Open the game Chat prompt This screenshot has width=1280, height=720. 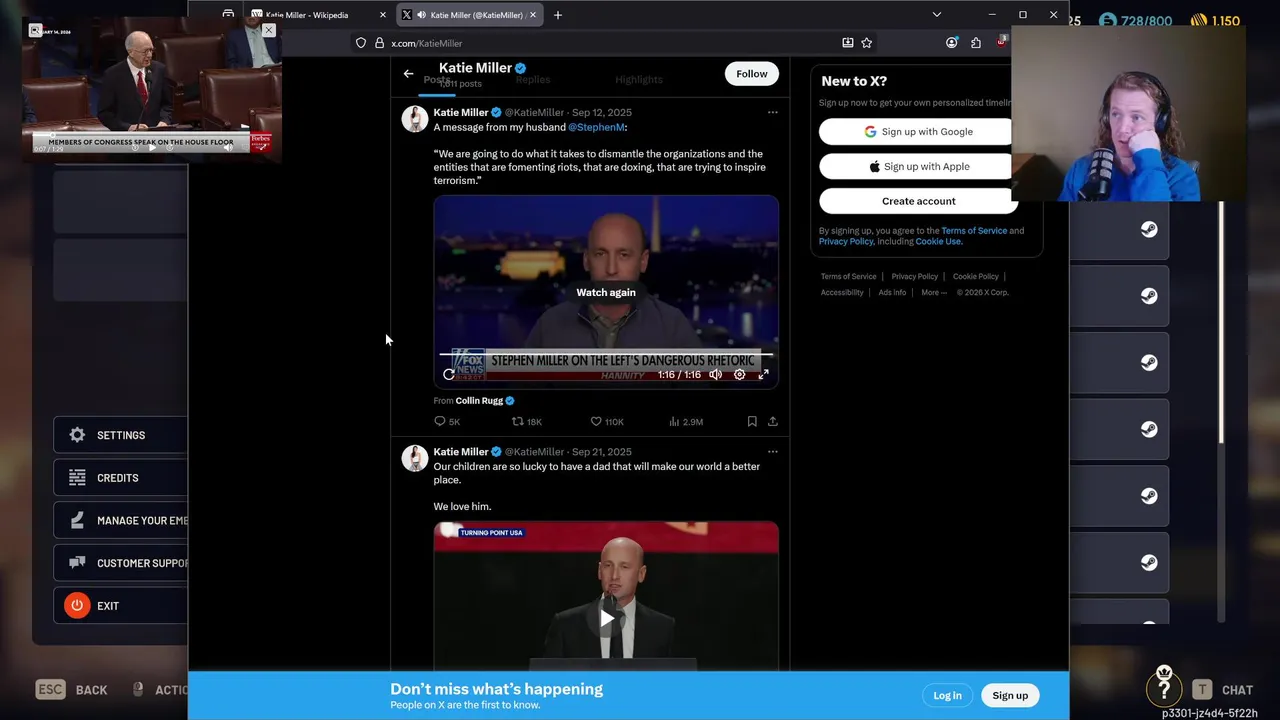(1222, 690)
